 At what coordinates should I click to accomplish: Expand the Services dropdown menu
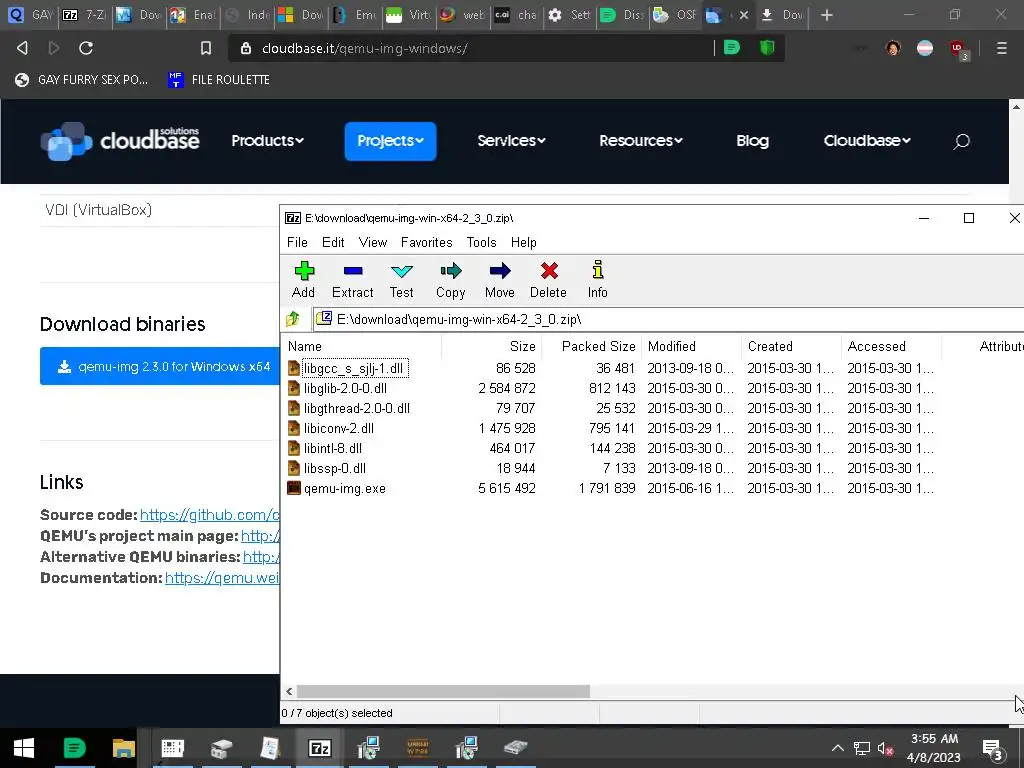click(x=511, y=141)
